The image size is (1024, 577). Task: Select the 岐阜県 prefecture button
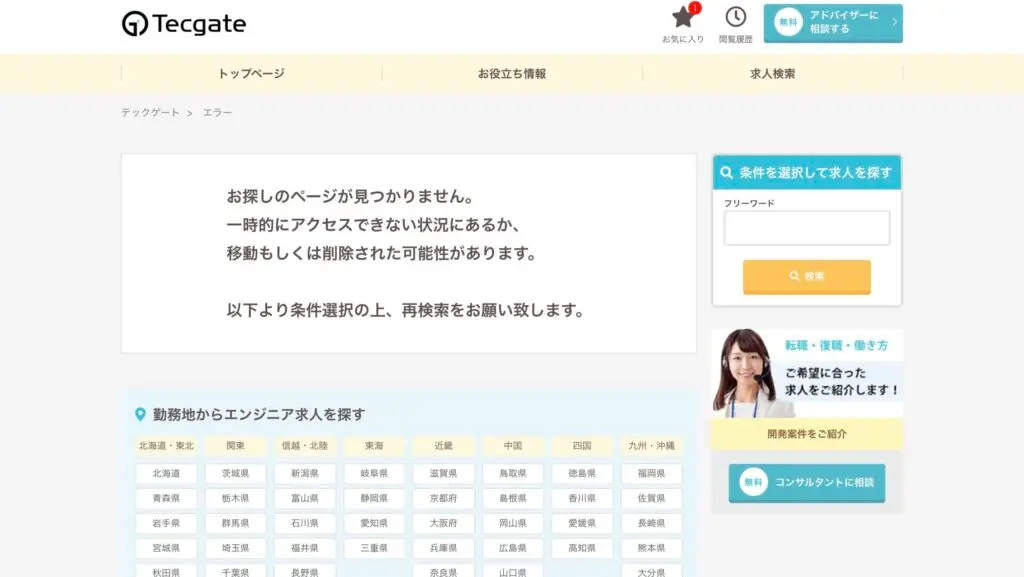click(x=374, y=473)
